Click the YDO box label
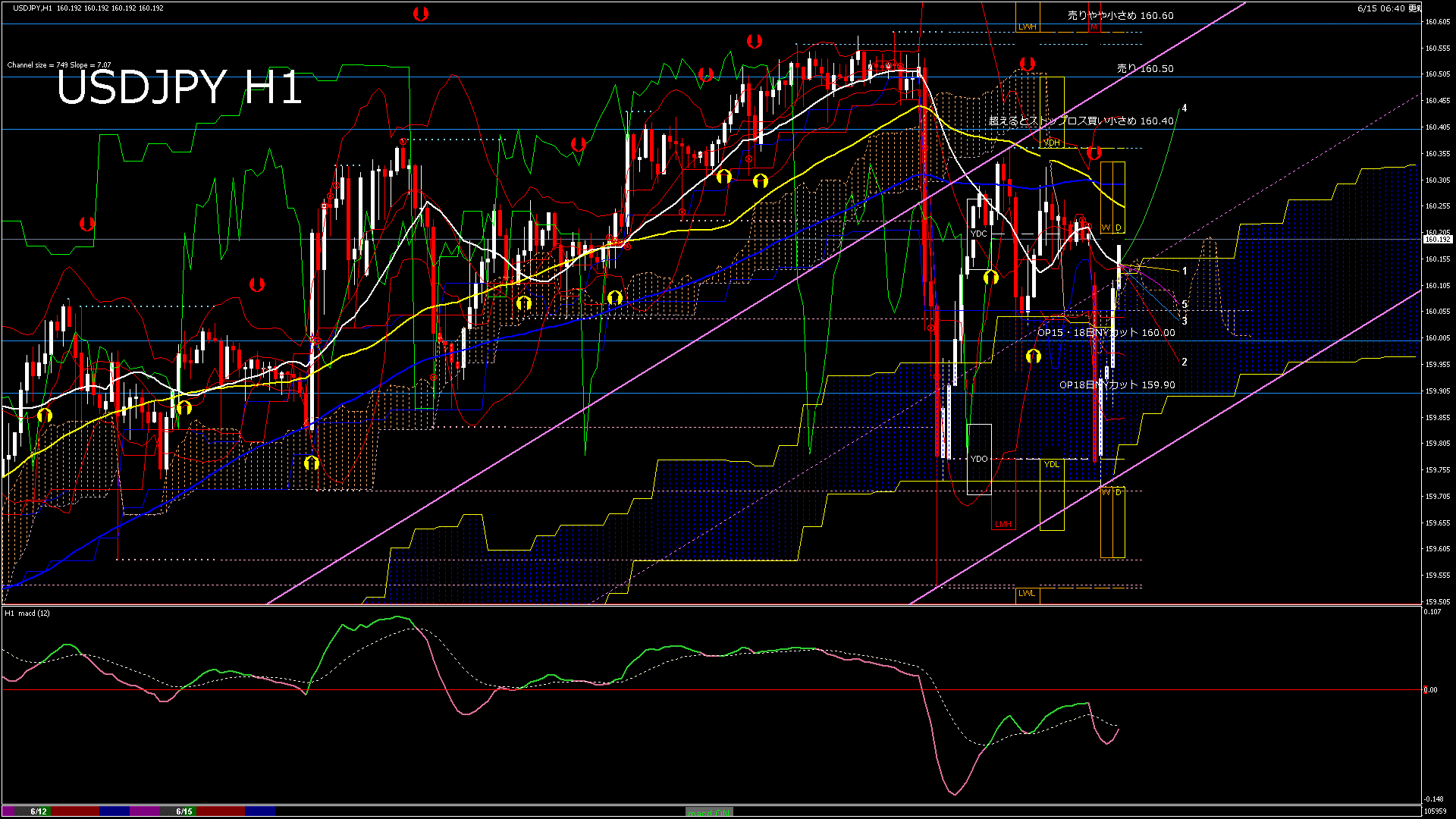1456x819 pixels. point(979,459)
